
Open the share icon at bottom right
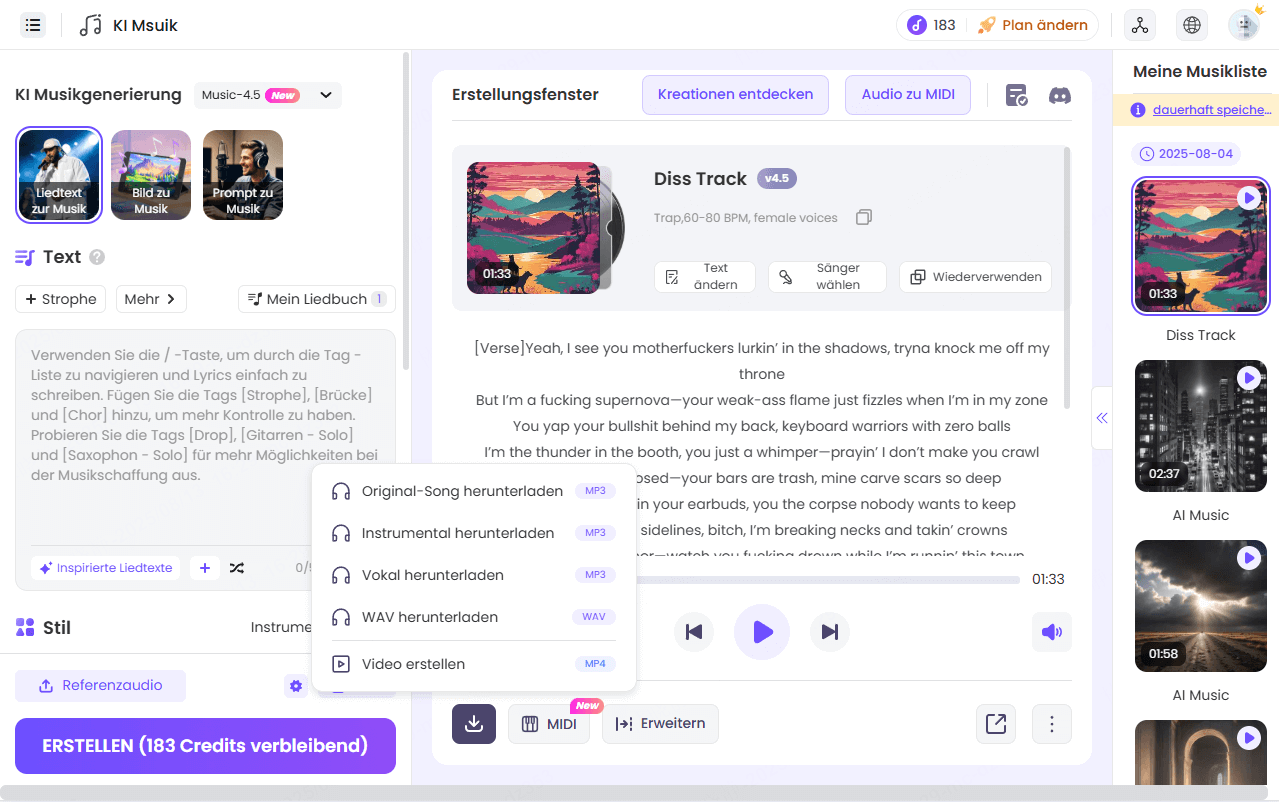[995, 723]
